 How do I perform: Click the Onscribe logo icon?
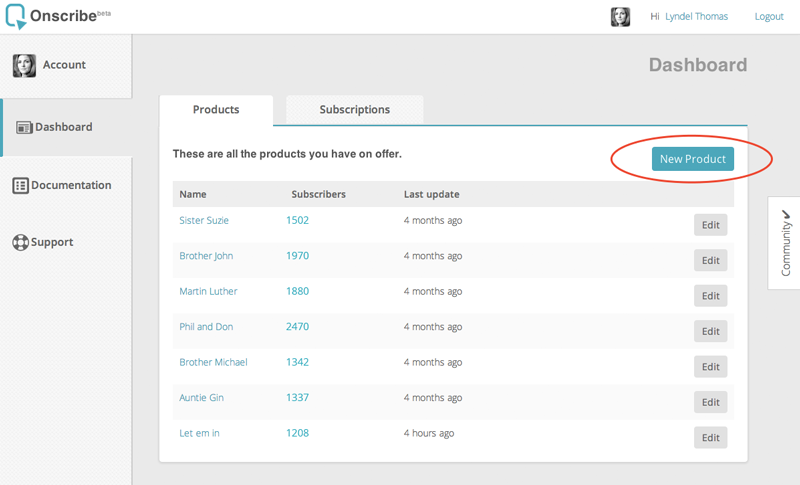pos(16,16)
